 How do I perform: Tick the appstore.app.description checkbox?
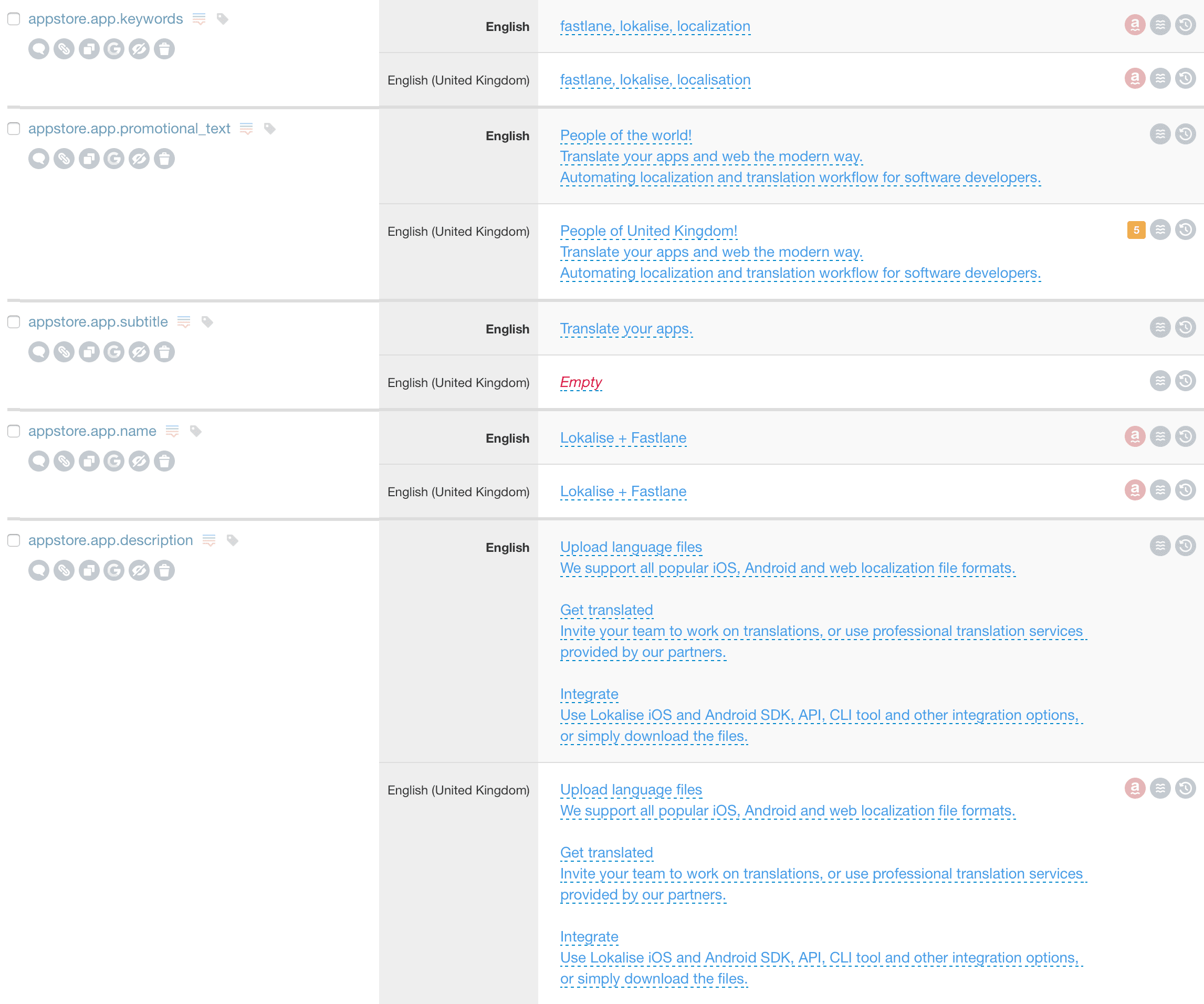coord(14,541)
